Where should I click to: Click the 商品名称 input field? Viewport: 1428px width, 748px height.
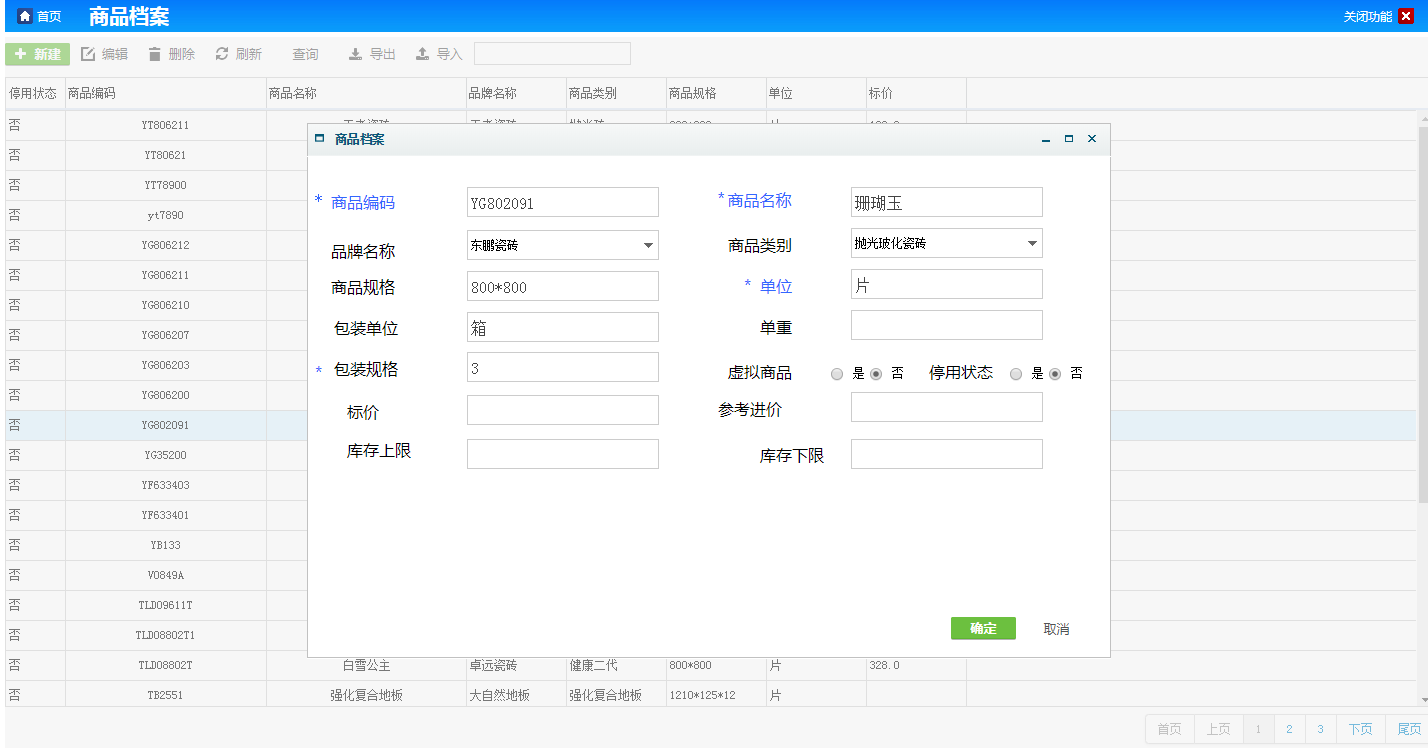click(947, 202)
